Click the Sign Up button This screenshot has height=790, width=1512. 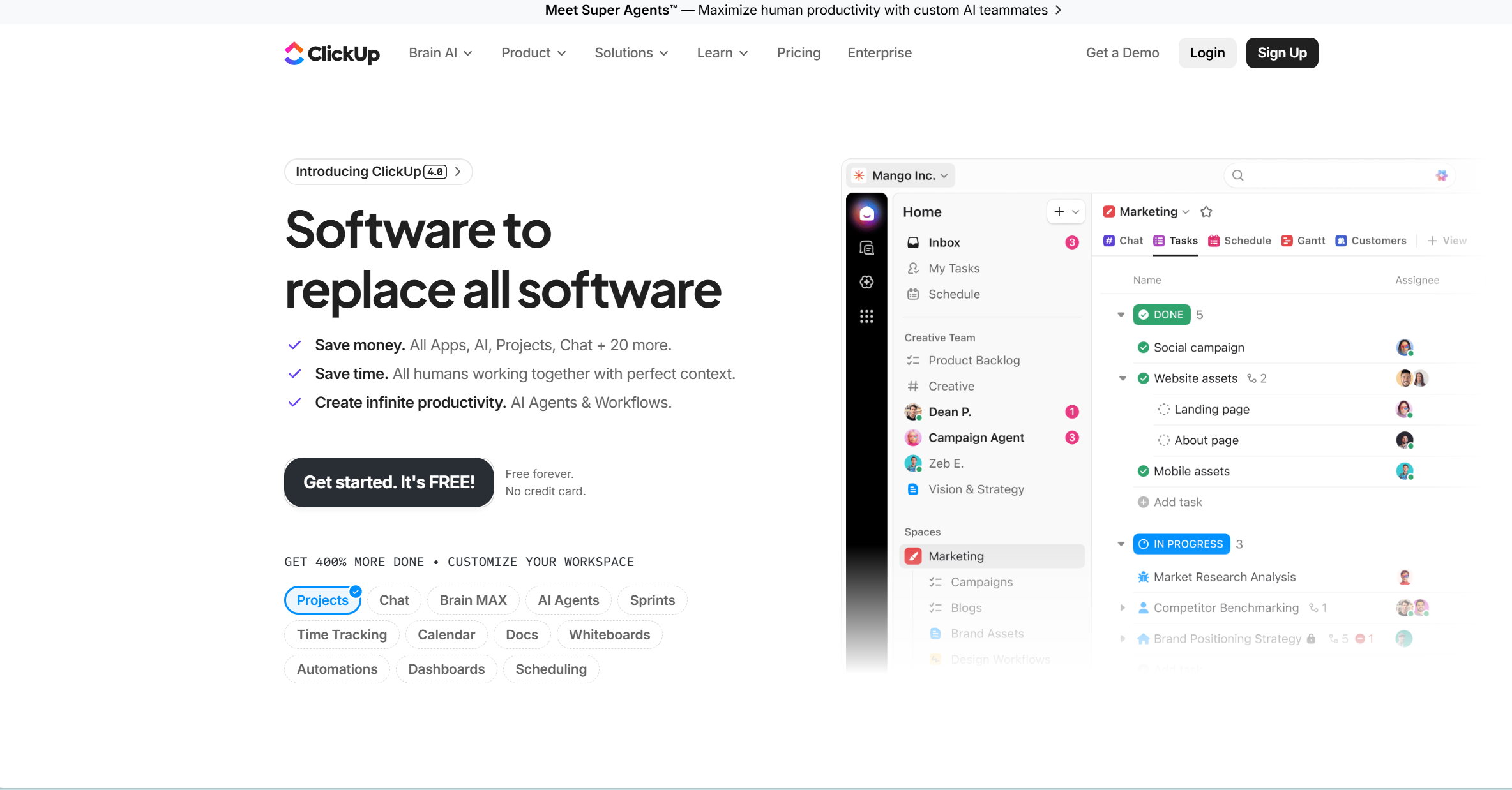pos(1282,53)
